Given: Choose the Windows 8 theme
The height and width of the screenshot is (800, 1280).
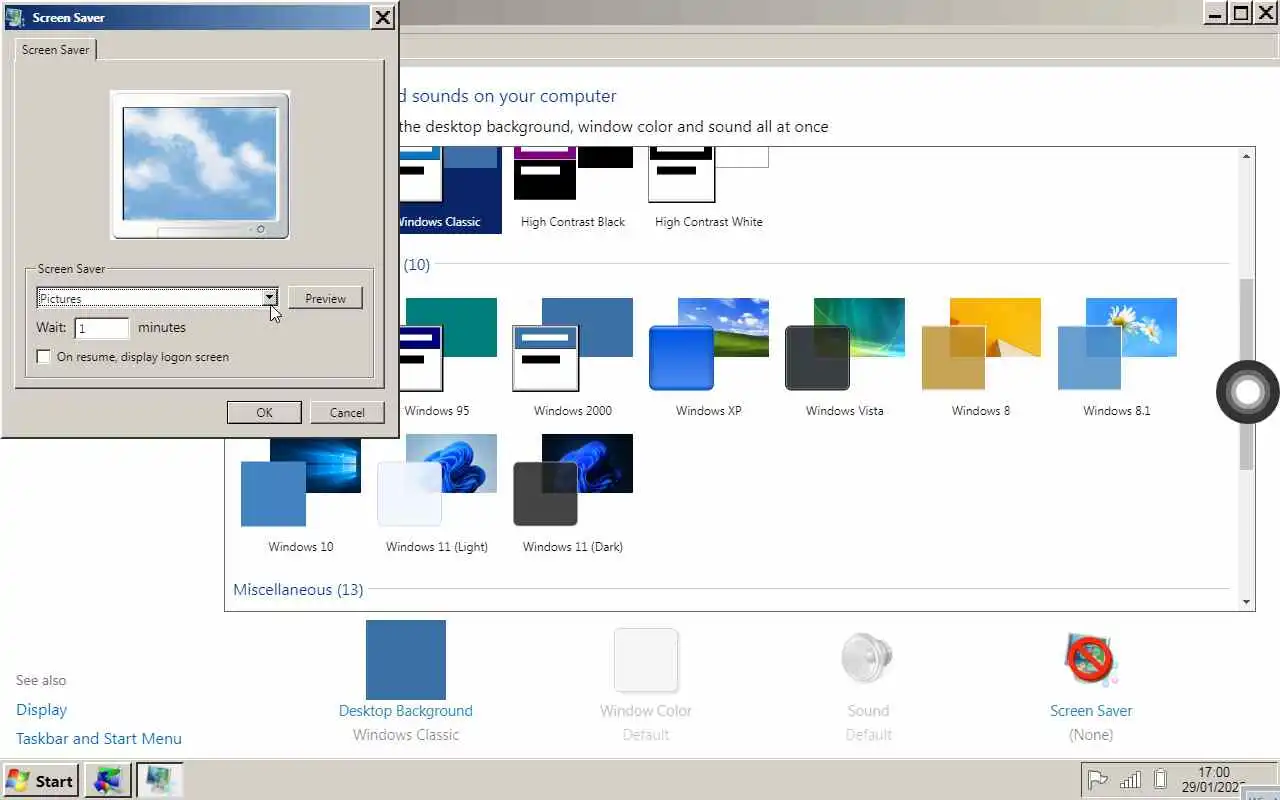Looking at the screenshot, I should (x=980, y=357).
